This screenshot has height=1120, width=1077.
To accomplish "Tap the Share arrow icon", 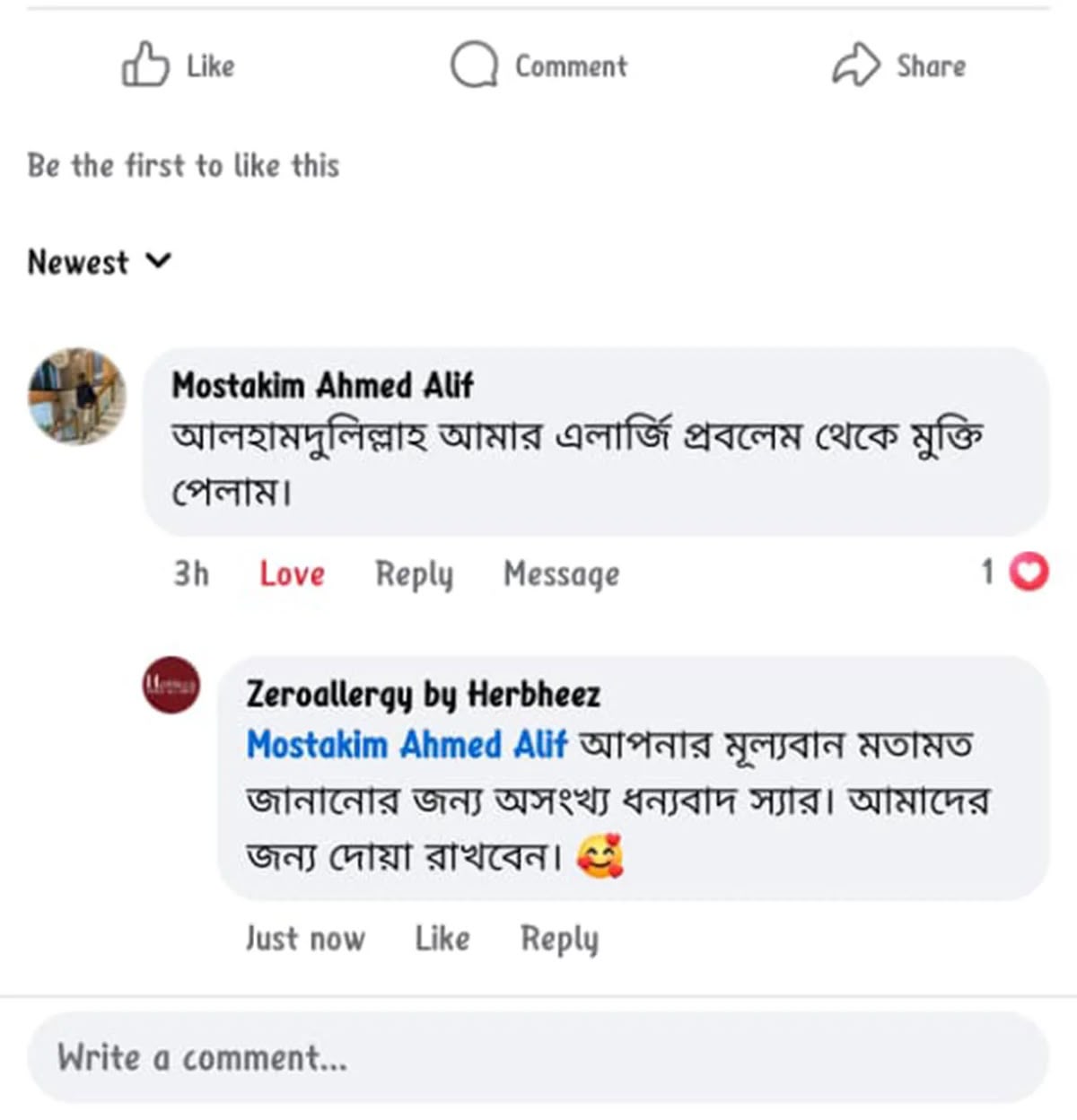I will (856, 65).
